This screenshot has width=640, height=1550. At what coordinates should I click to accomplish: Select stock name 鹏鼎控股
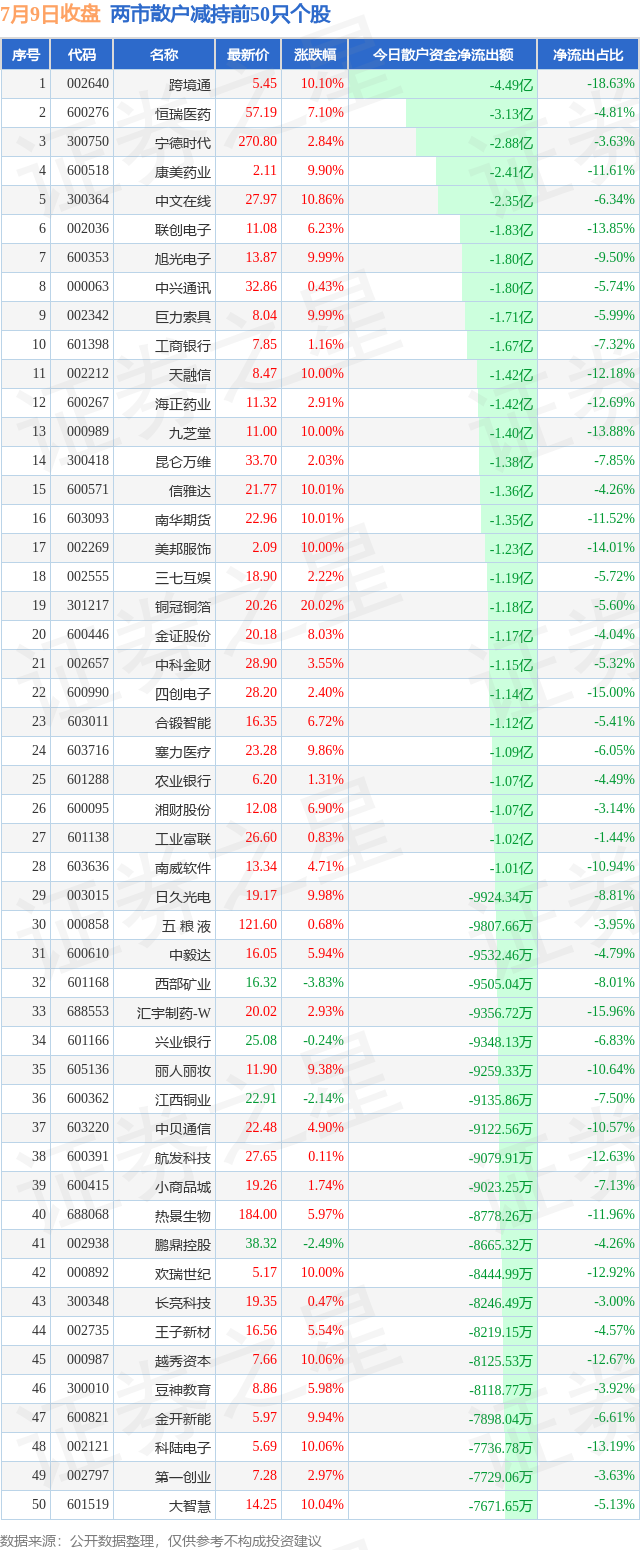tap(183, 1244)
